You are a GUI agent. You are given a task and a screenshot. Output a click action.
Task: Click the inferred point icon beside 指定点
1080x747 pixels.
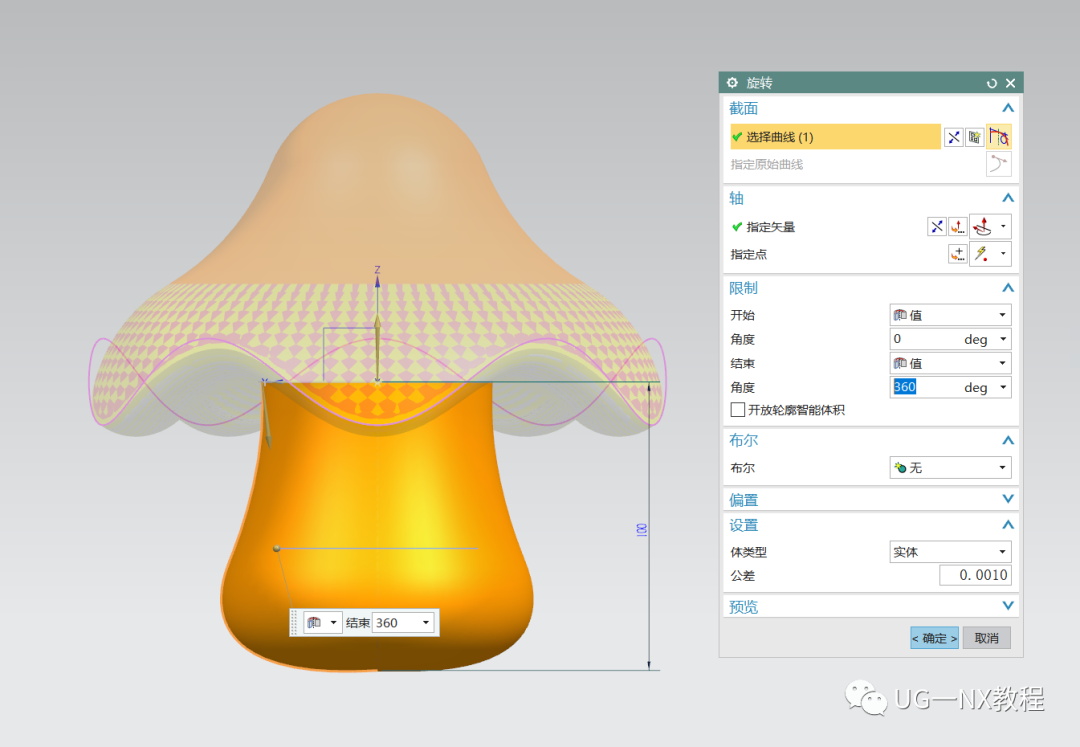point(982,254)
